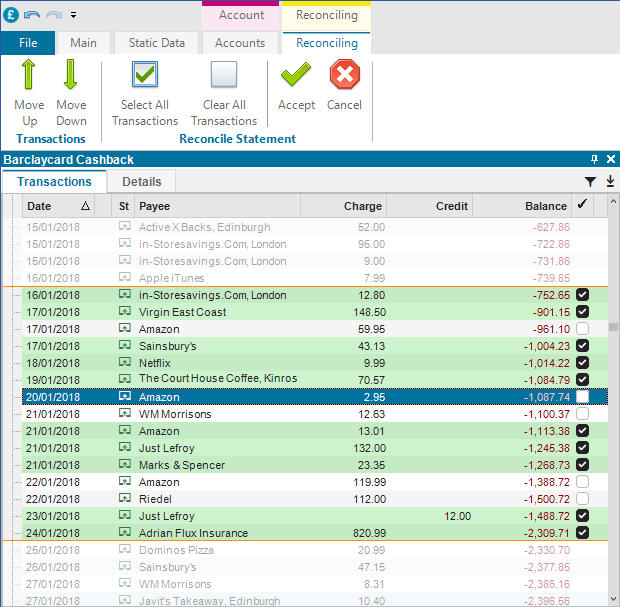620x607 pixels.
Task: Accept the reconcile statement
Action: pyautogui.click(x=296, y=86)
